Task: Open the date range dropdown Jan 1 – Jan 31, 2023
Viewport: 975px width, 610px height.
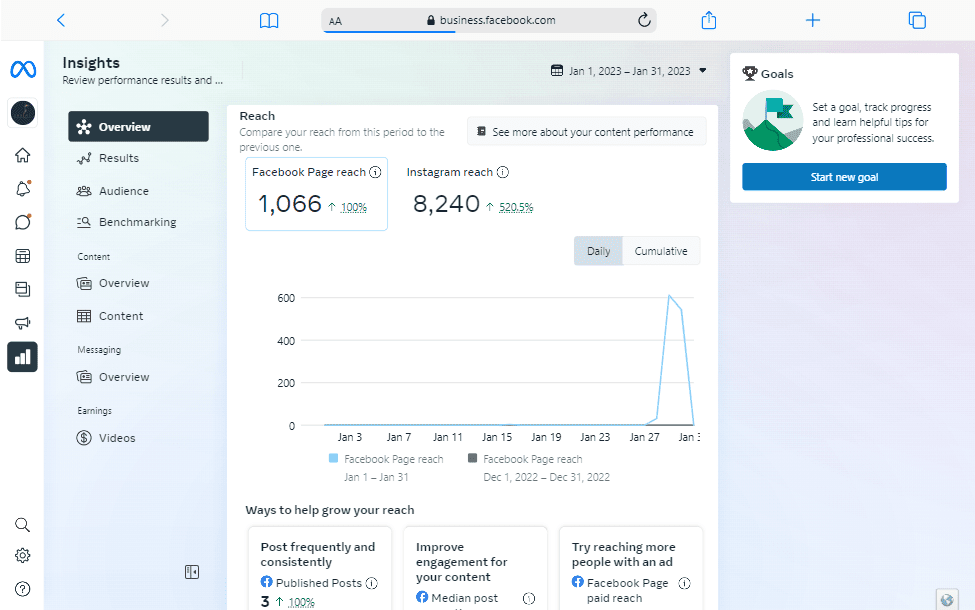Action: point(629,71)
